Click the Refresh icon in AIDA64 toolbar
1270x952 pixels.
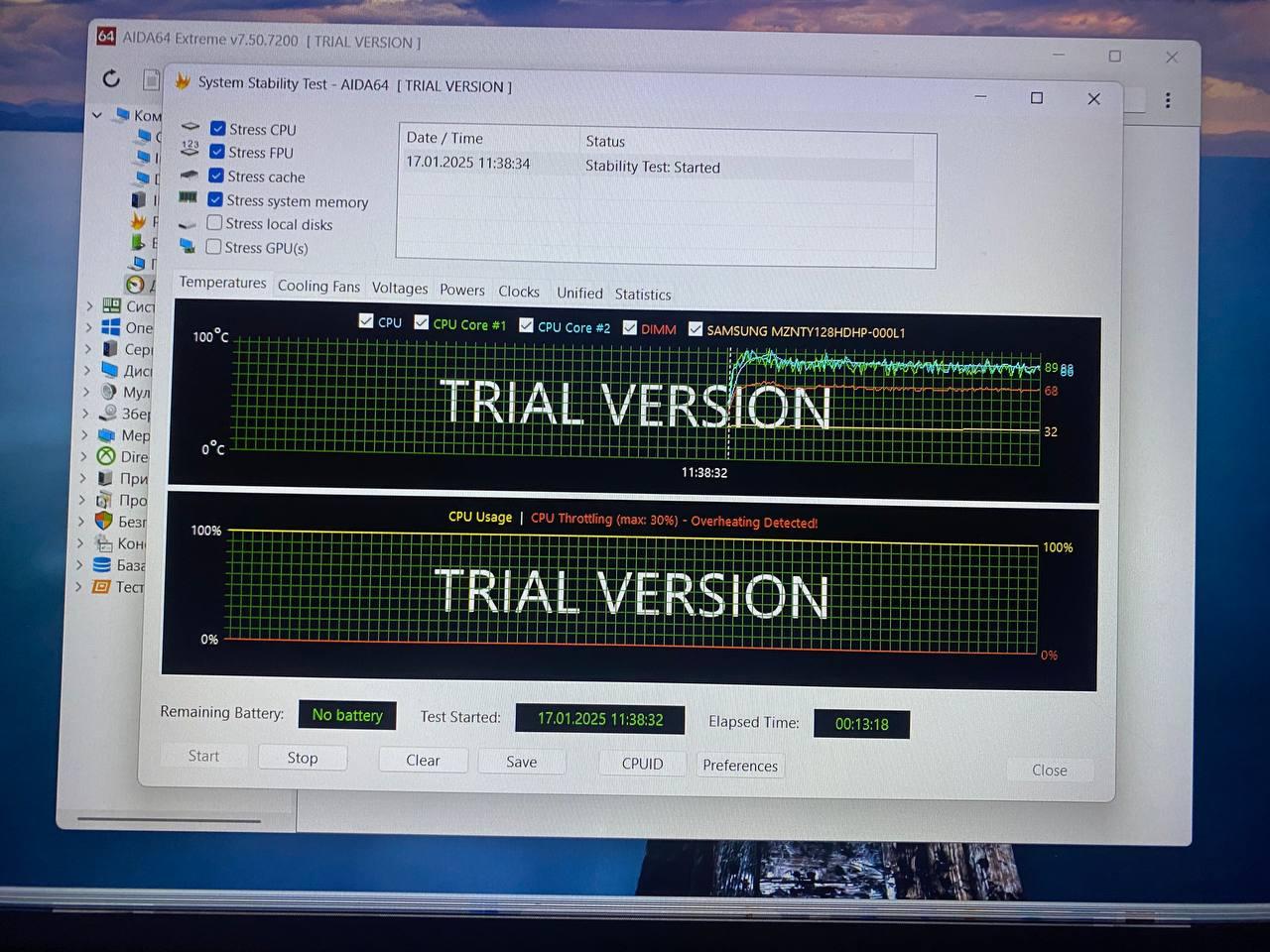coord(111,77)
